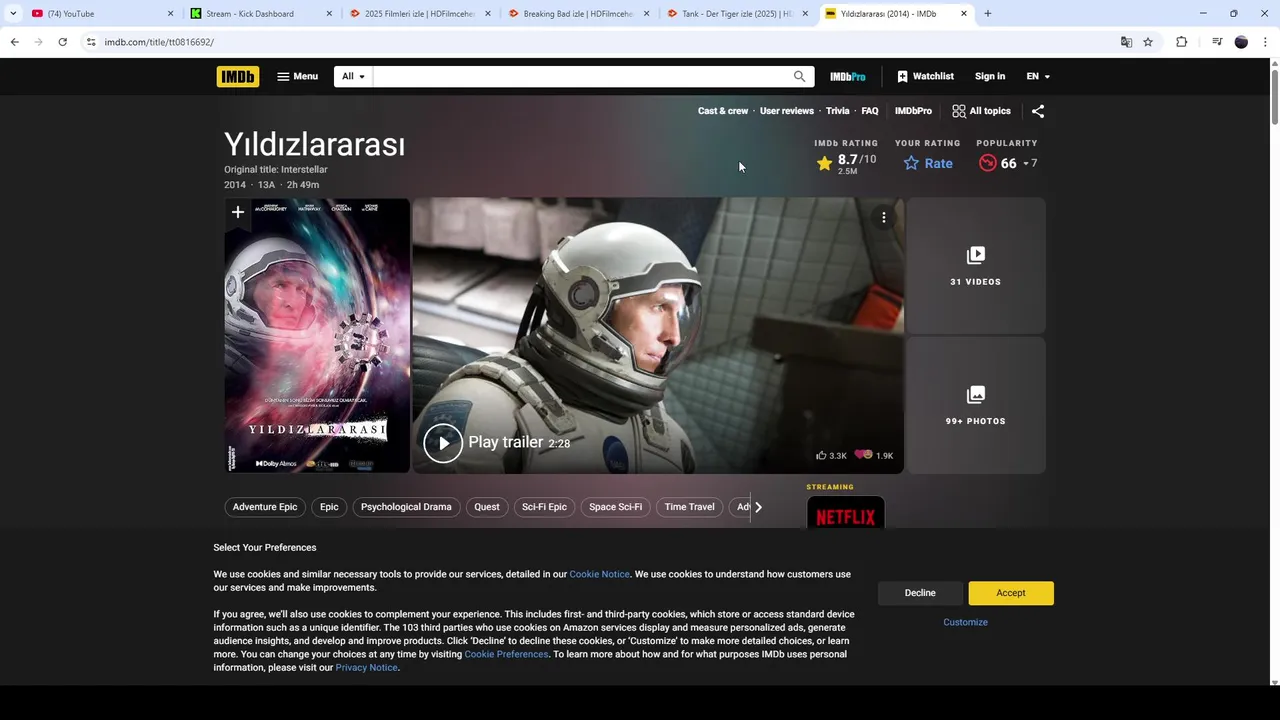The image size is (1280, 720).
Task: Open the Privacy Notice link
Action: (x=366, y=667)
